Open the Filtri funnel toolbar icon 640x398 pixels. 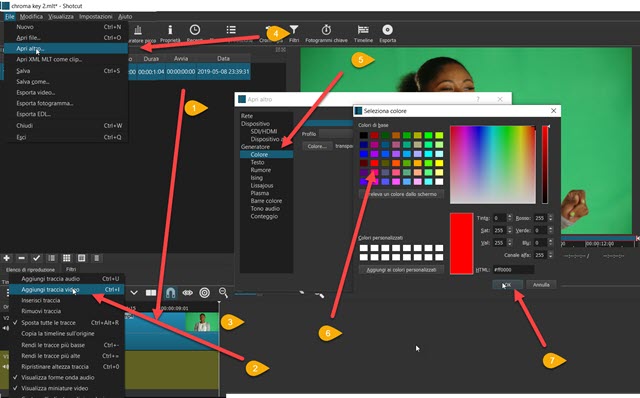coord(294,30)
